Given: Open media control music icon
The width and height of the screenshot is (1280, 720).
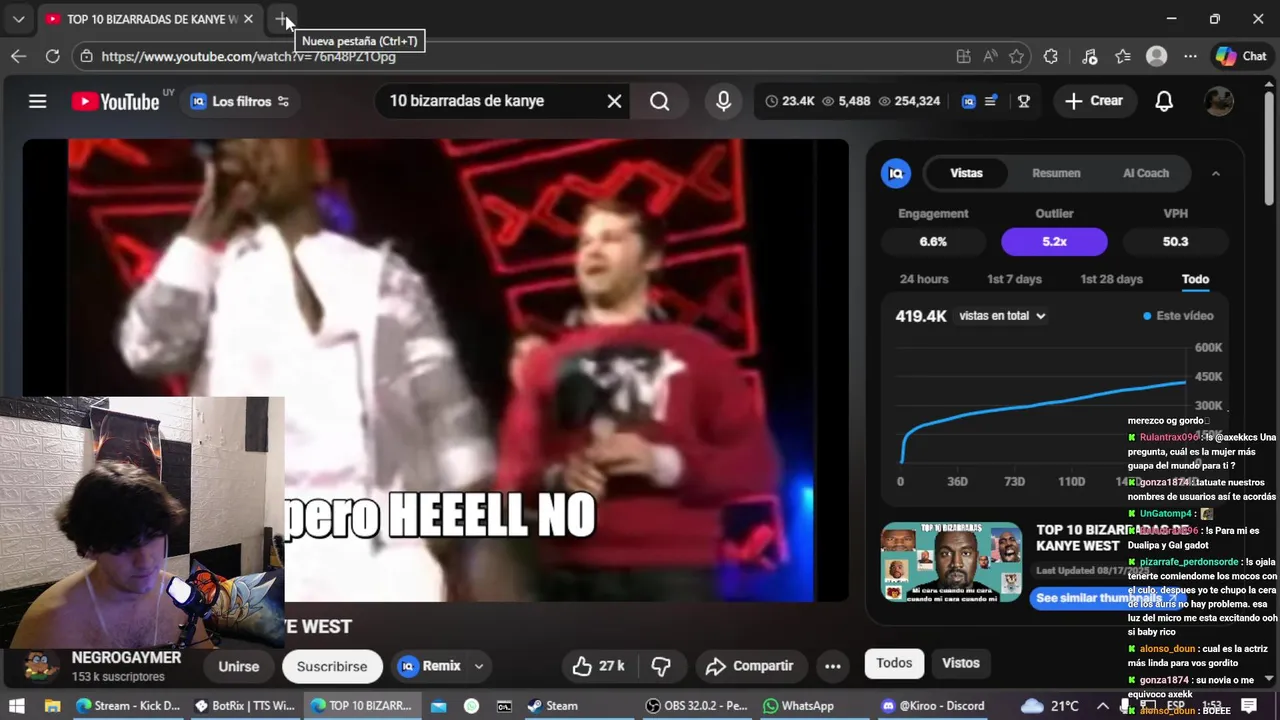Looking at the screenshot, I should point(1090,56).
